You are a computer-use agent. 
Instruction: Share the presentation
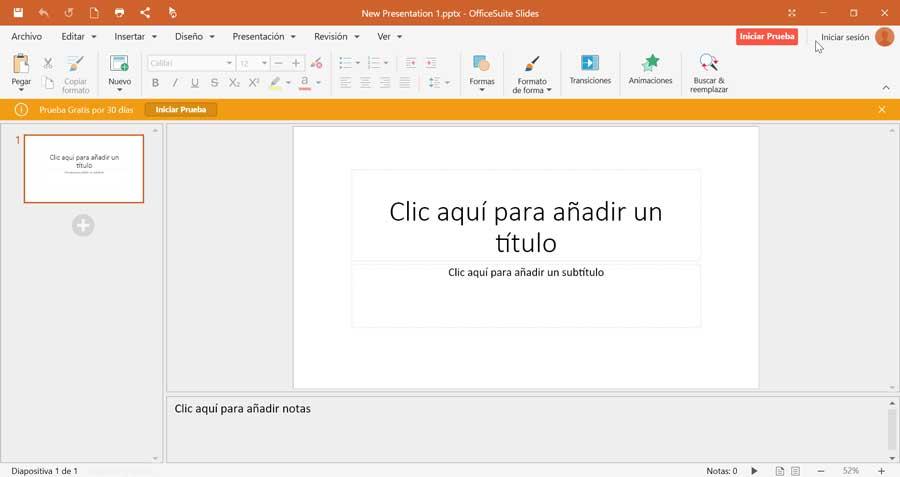(x=145, y=13)
